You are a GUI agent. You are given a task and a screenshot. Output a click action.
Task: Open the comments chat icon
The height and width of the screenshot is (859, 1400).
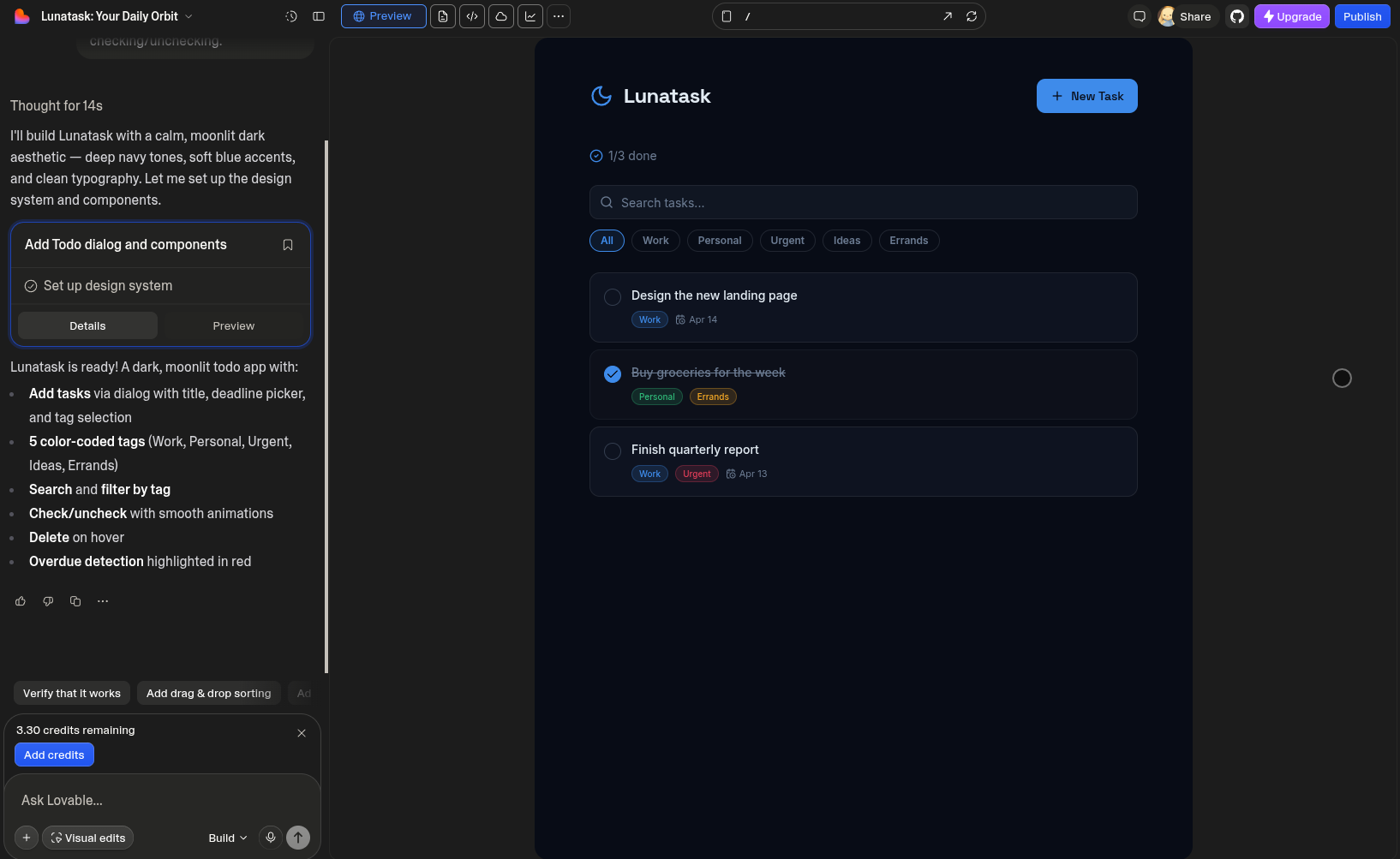1140,16
